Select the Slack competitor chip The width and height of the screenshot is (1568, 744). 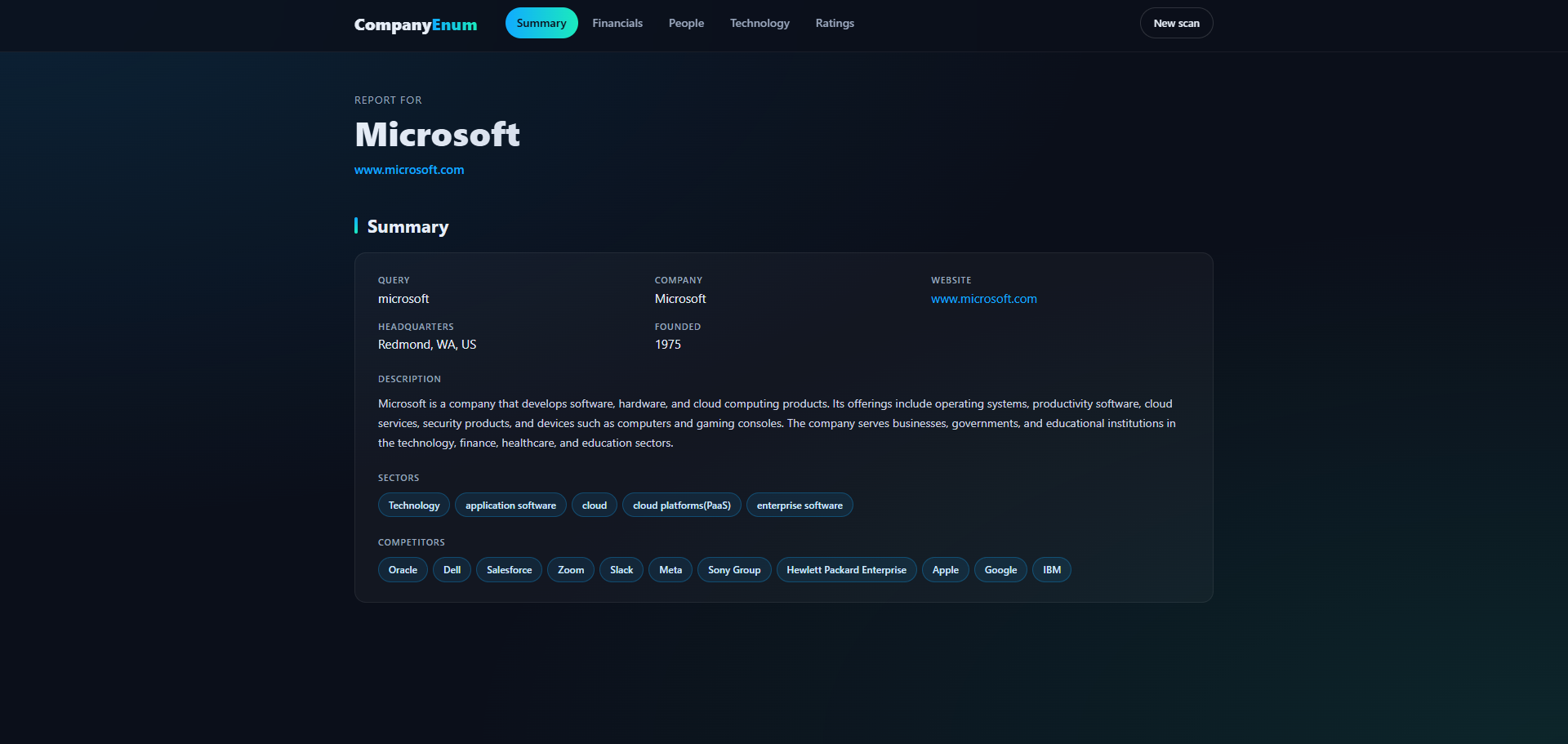pyautogui.click(x=621, y=569)
